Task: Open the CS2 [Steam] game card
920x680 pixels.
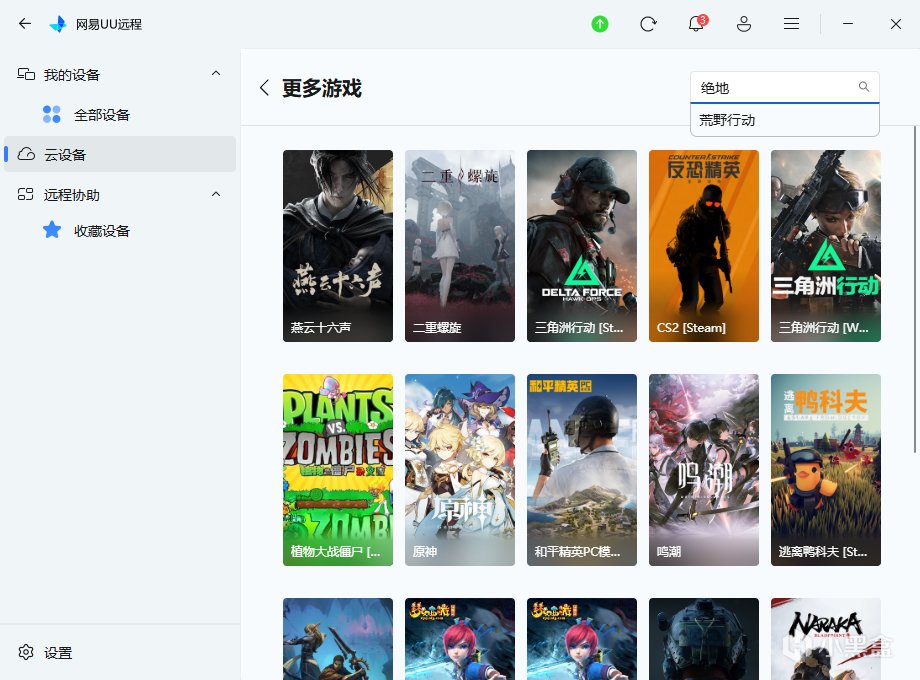Action: [x=704, y=246]
